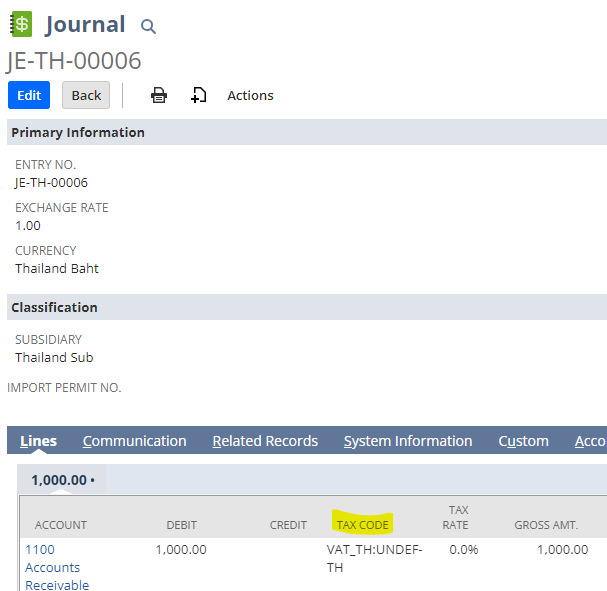Select the Lines tab

pos(38,441)
